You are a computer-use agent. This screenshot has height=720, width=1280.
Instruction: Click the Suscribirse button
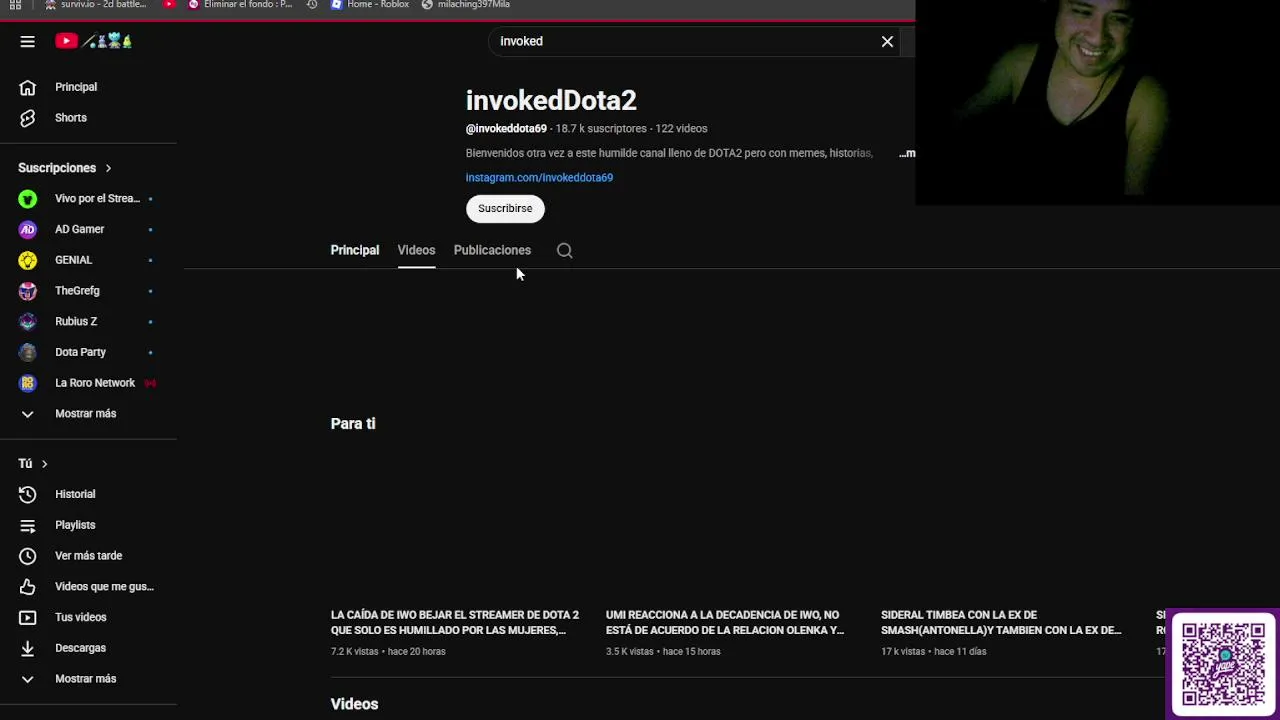click(x=505, y=208)
